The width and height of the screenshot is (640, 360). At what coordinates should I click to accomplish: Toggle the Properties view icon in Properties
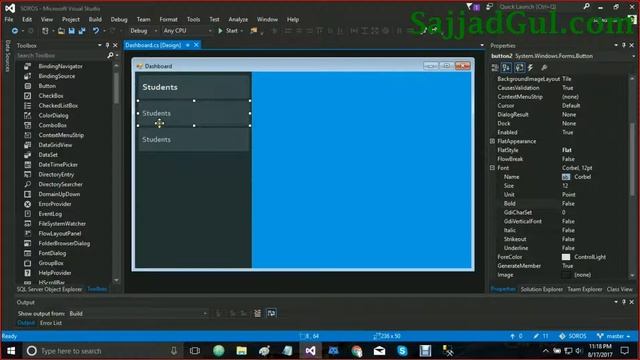pyautogui.click(x=519, y=68)
